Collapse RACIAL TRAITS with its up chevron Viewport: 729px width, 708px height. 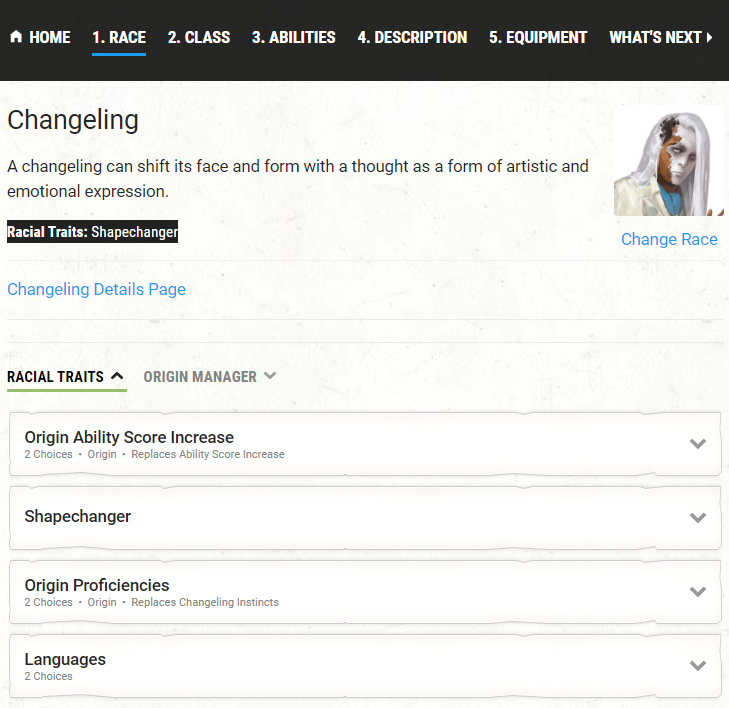[118, 376]
